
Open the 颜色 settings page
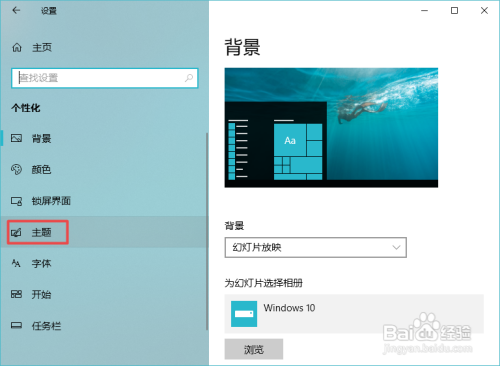click(x=103, y=169)
